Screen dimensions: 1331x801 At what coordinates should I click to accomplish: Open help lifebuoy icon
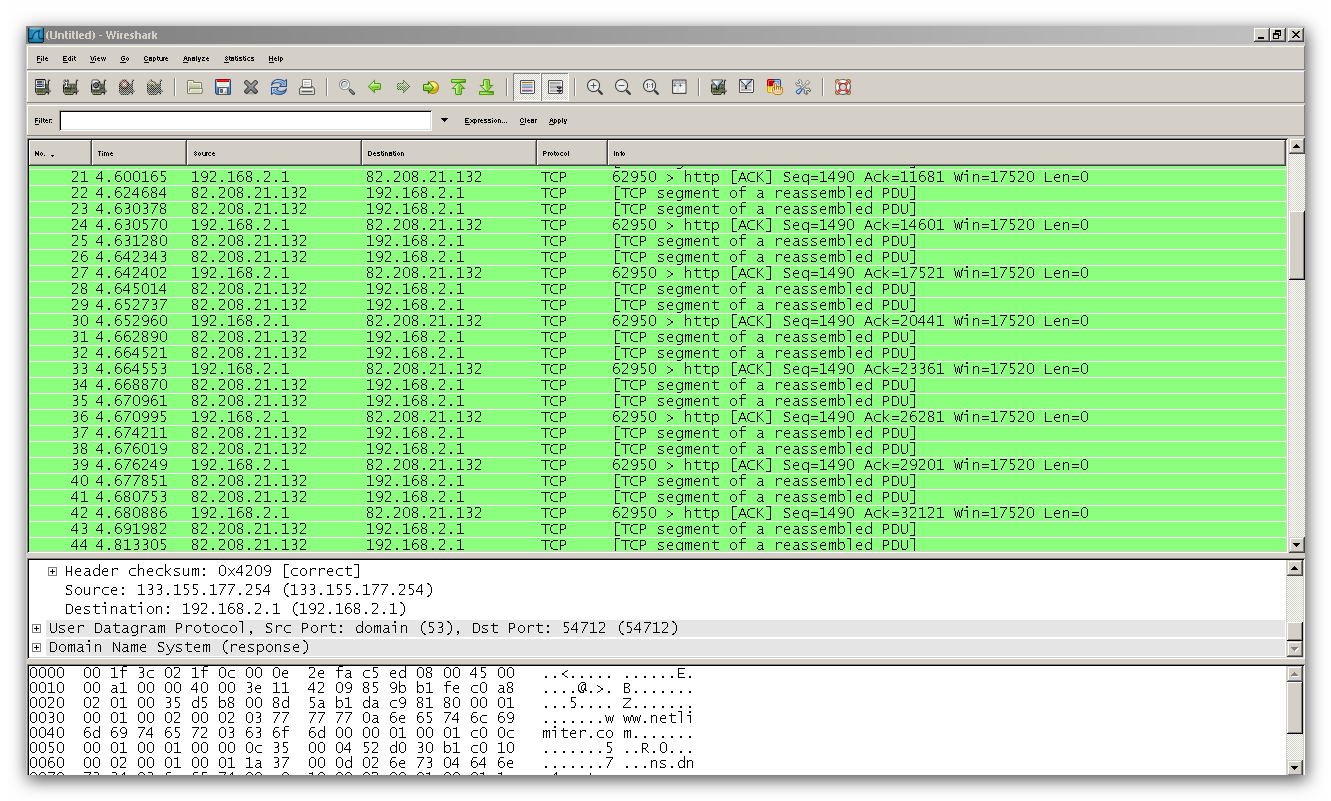pyautogui.click(x=843, y=87)
